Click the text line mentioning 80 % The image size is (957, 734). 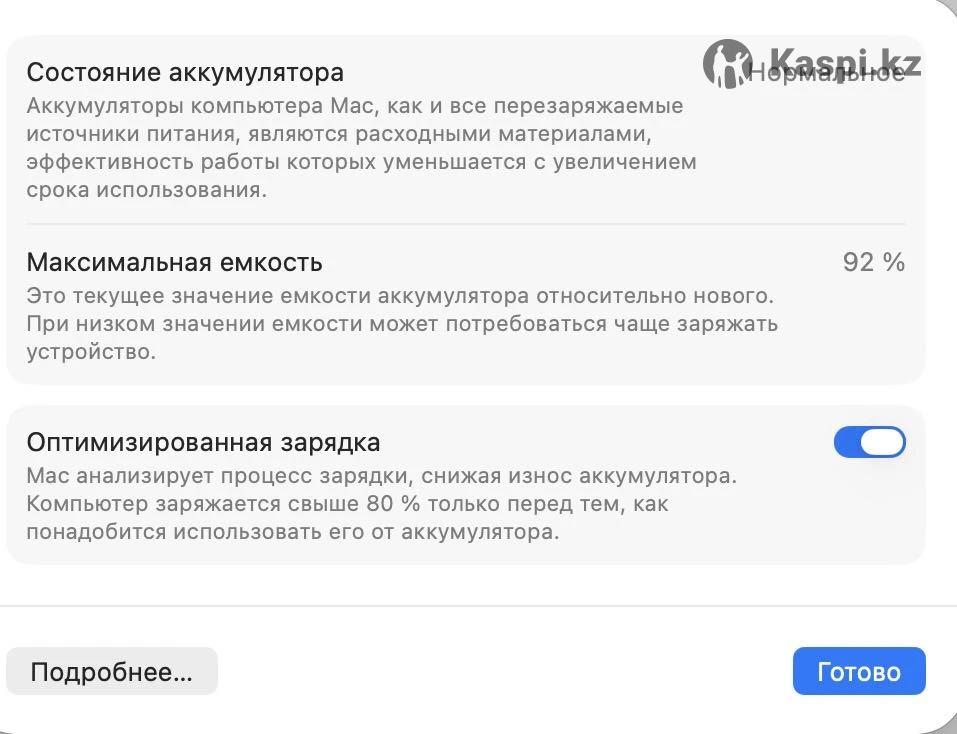click(347, 504)
